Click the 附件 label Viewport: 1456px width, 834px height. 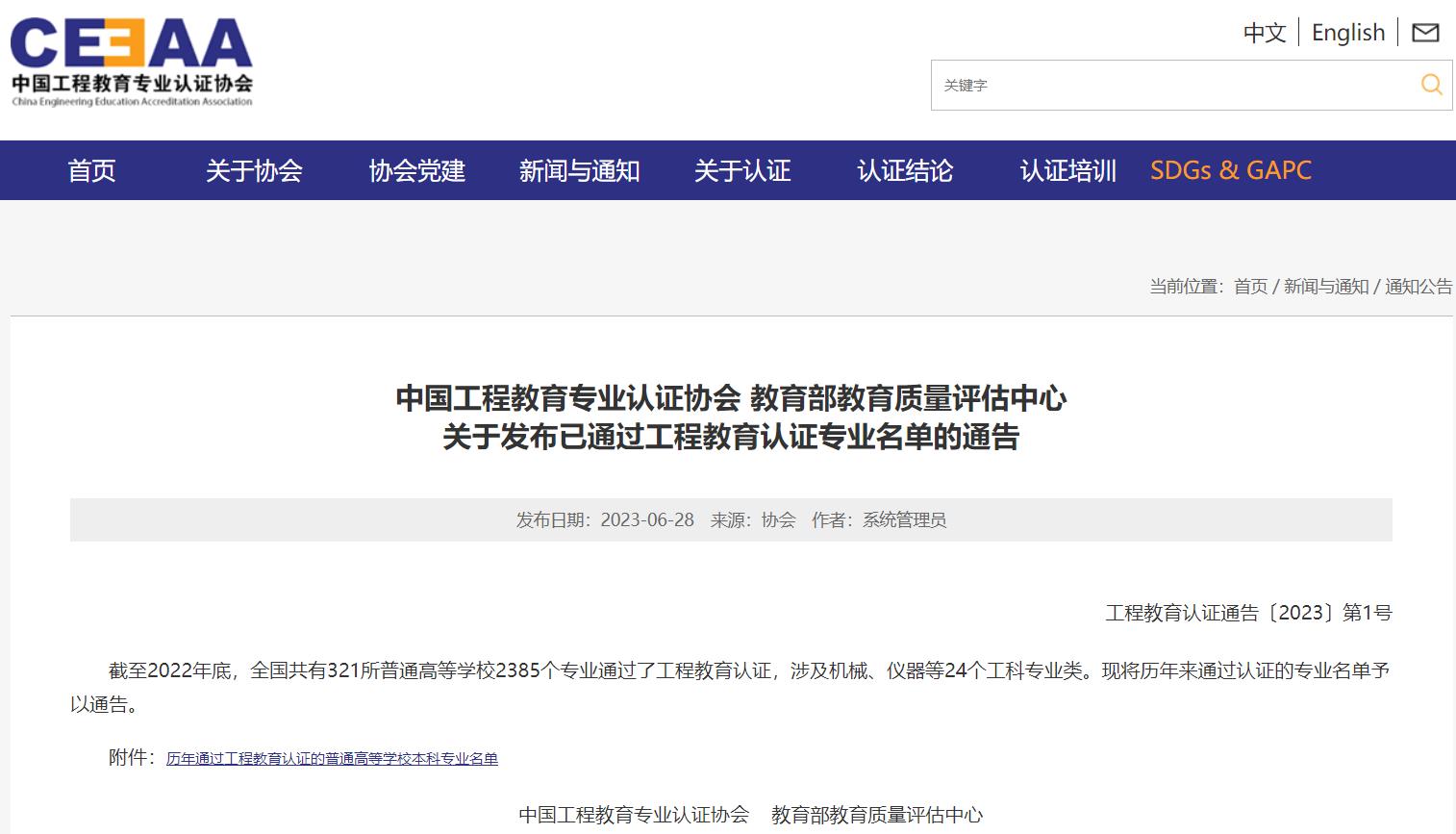point(130,757)
